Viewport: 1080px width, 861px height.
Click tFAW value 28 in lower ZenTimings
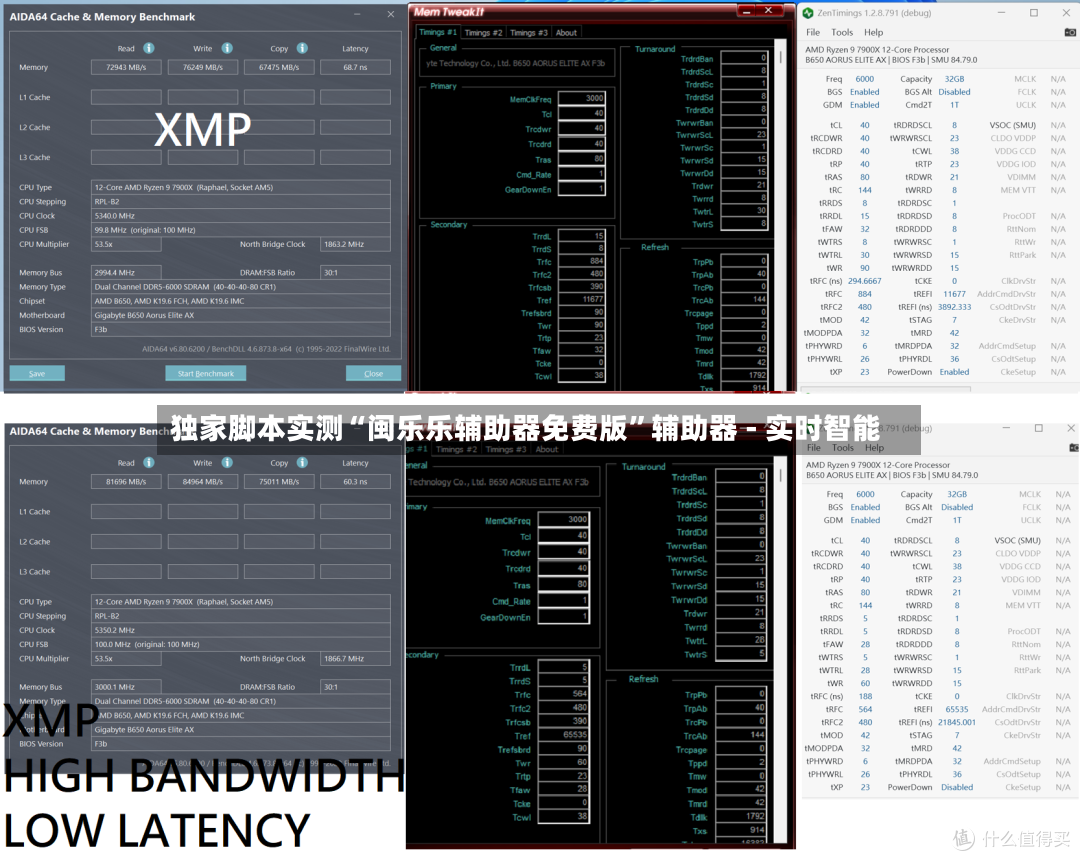pyautogui.click(x=865, y=645)
